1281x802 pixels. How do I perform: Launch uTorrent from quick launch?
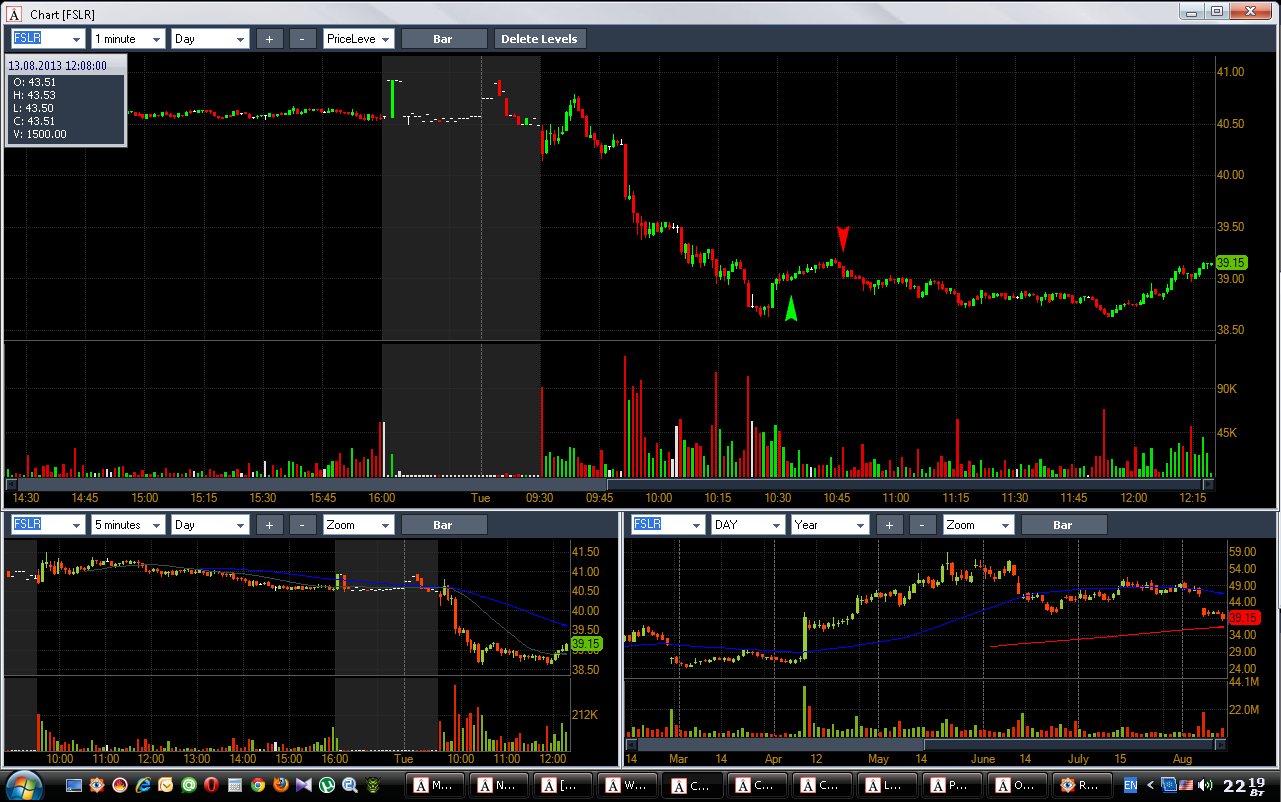coord(327,785)
